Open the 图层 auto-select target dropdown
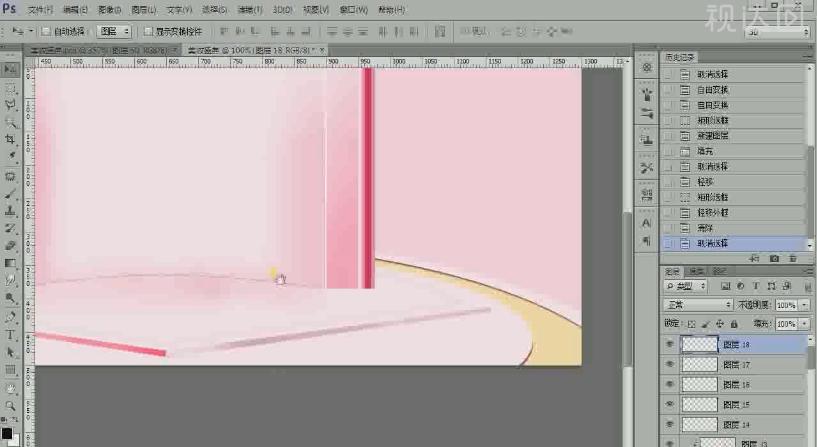Viewport: 817px width, 447px height. (114, 31)
